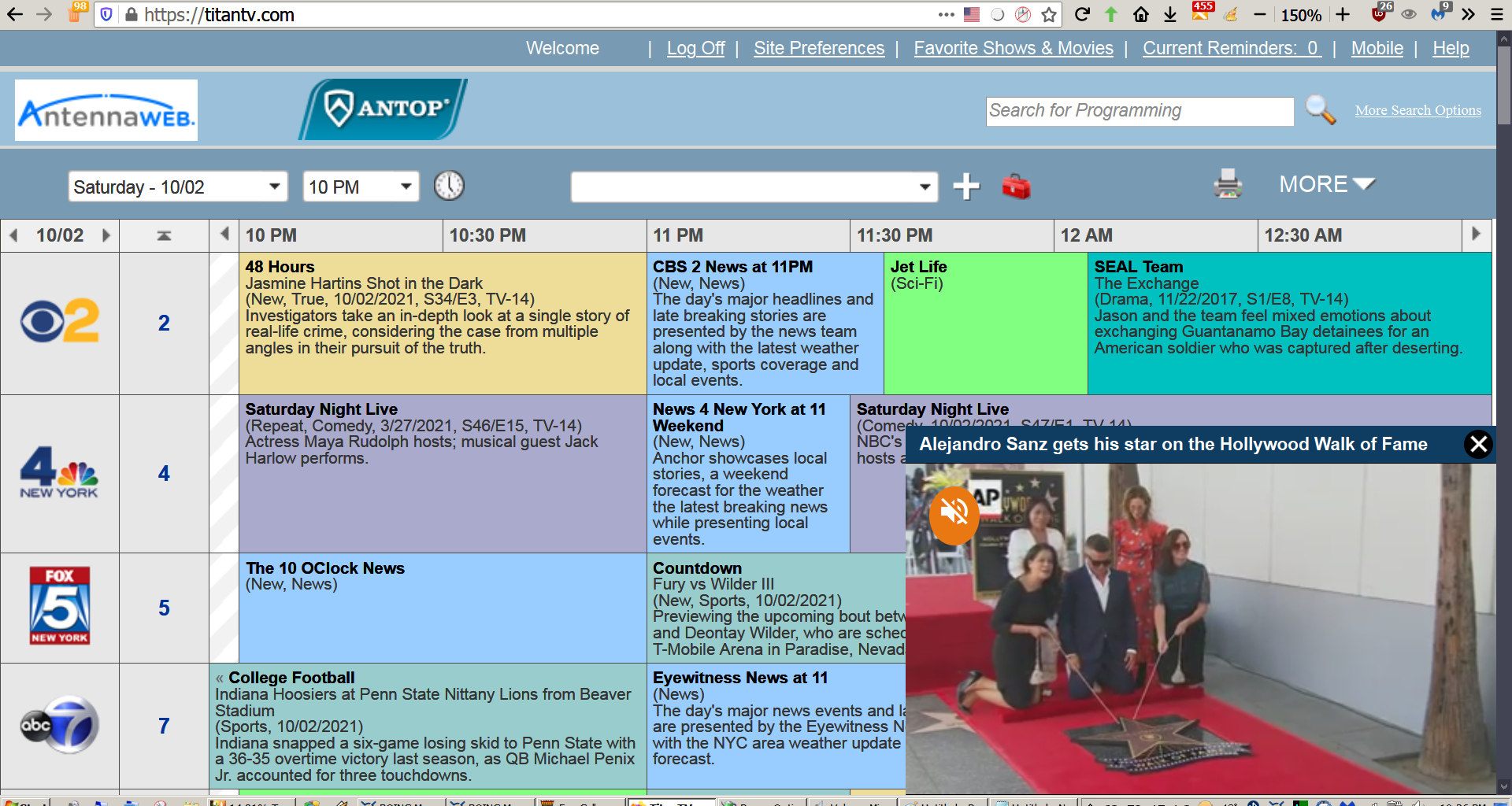The height and width of the screenshot is (806, 1512).
Task: Click the More Search Options link
Action: 1417,110
